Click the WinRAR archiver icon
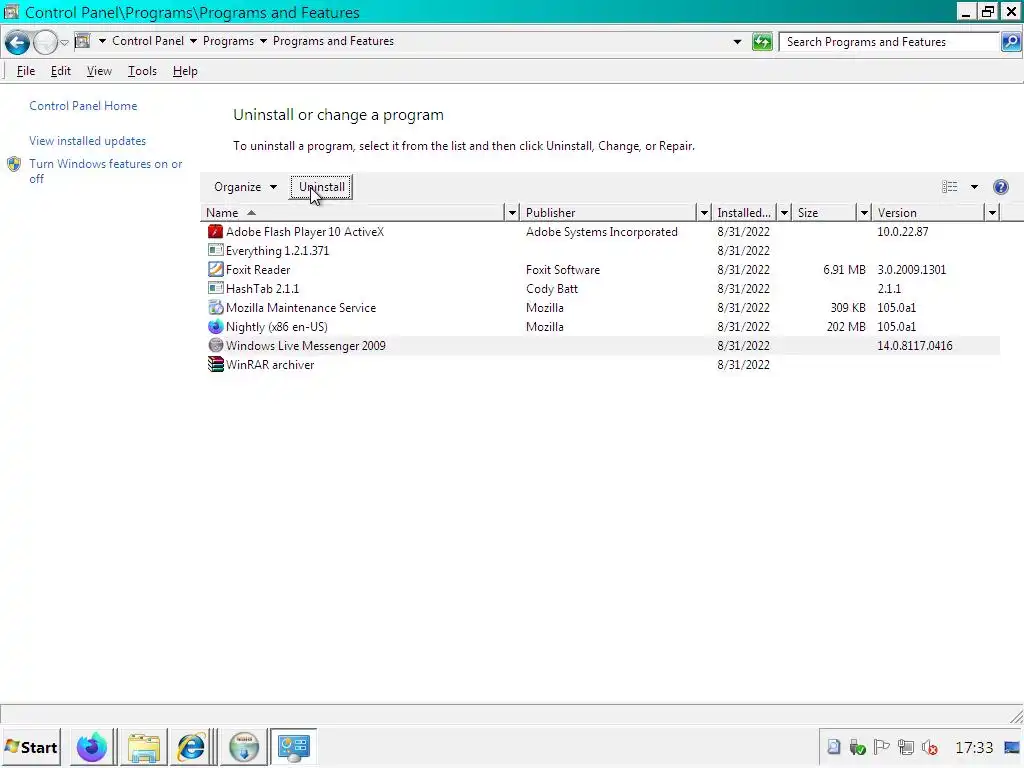1024x768 pixels. (x=215, y=364)
